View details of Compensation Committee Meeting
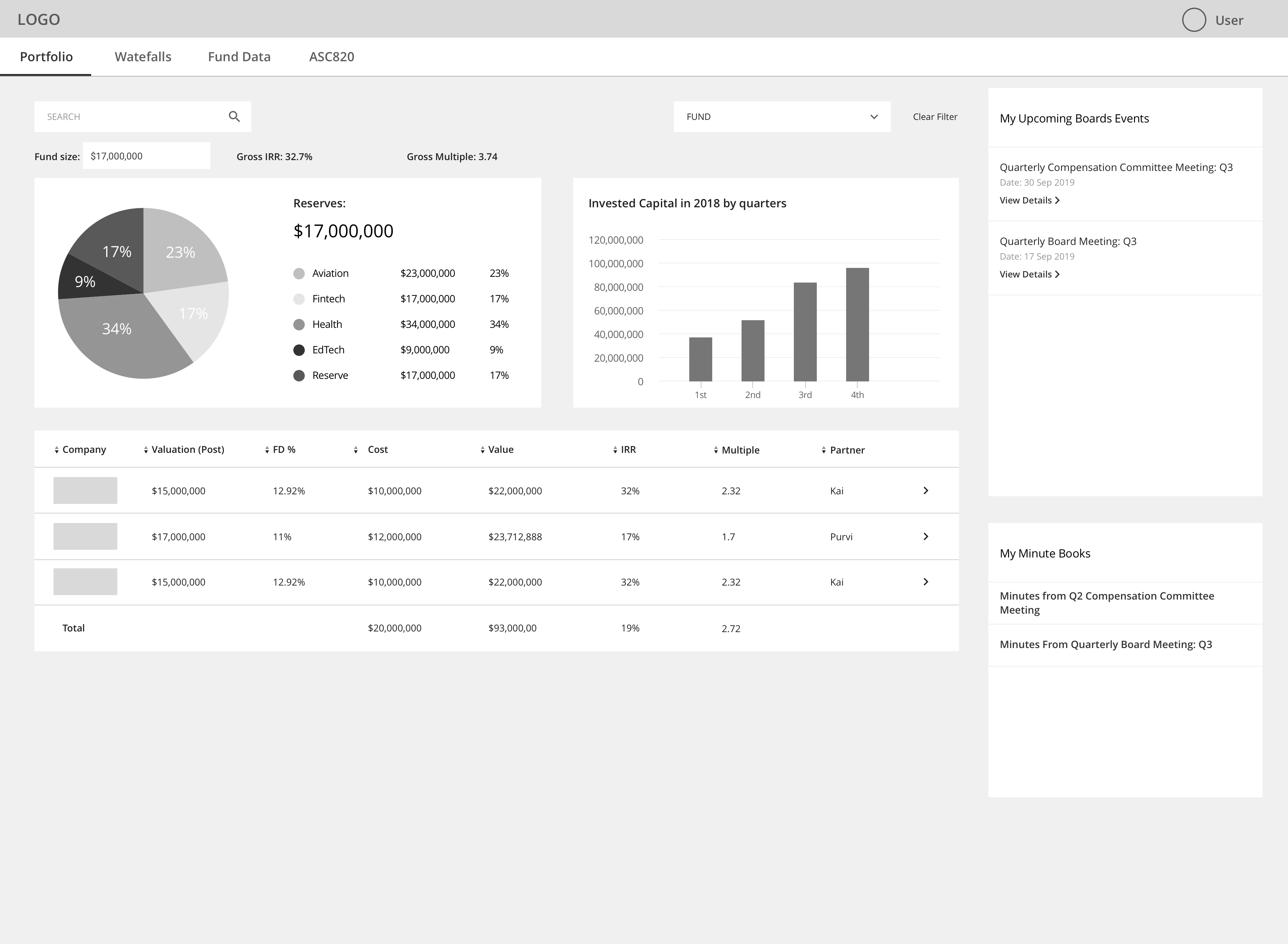The height and width of the screenshot is (944, 1288). 1029,201
